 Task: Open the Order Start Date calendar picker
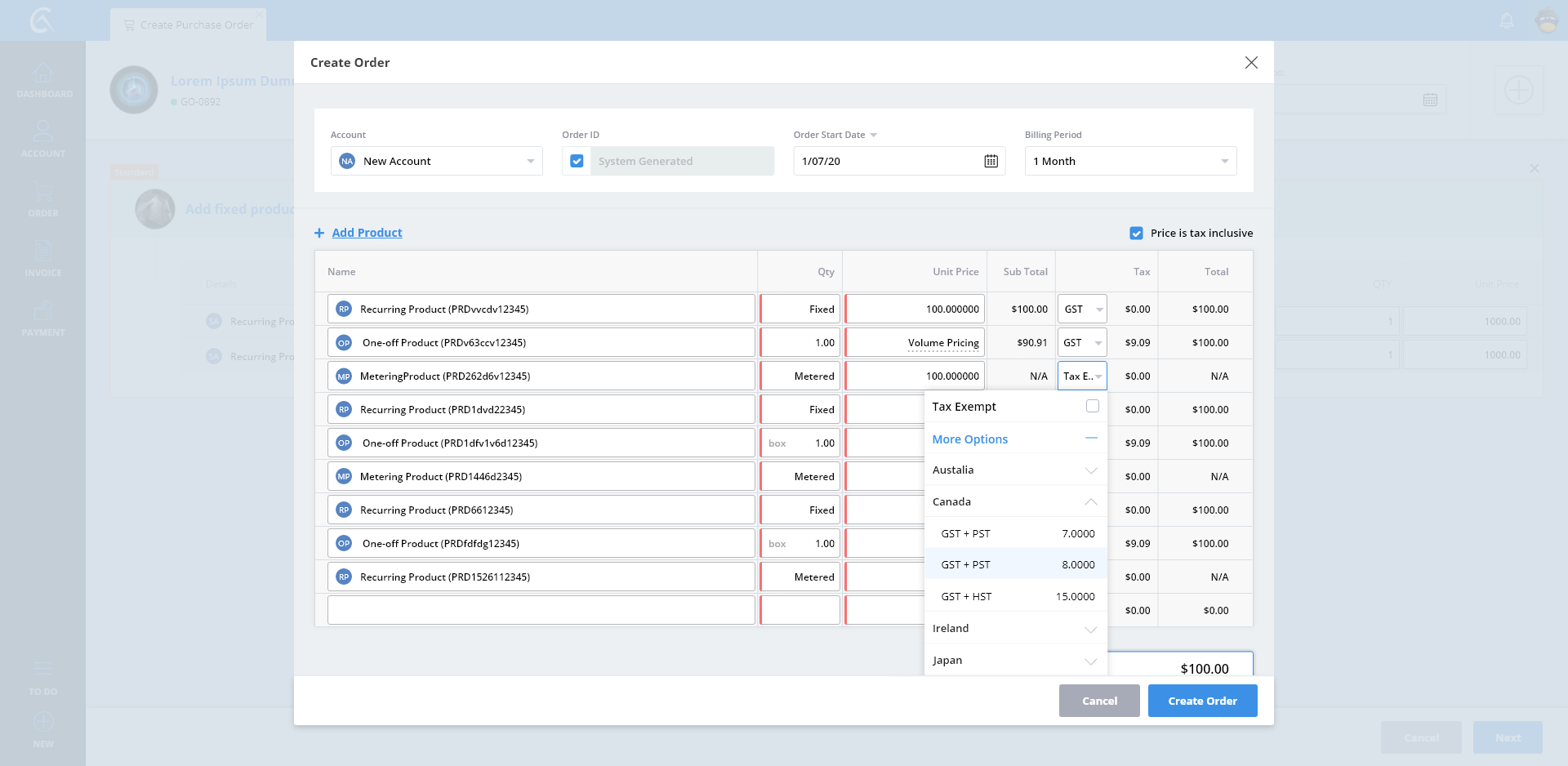click(x=991, y=161)
